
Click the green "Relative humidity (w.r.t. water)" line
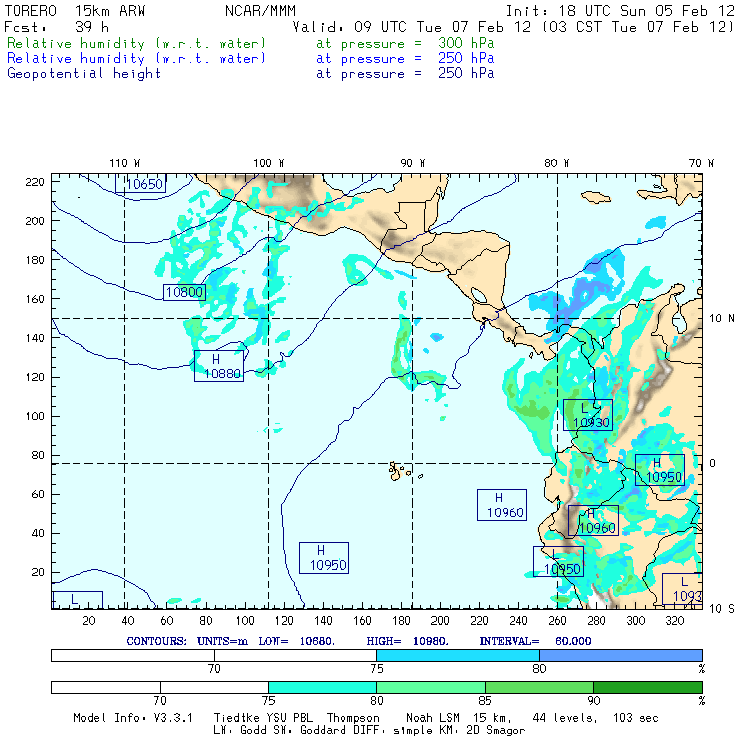pos(136,43)
